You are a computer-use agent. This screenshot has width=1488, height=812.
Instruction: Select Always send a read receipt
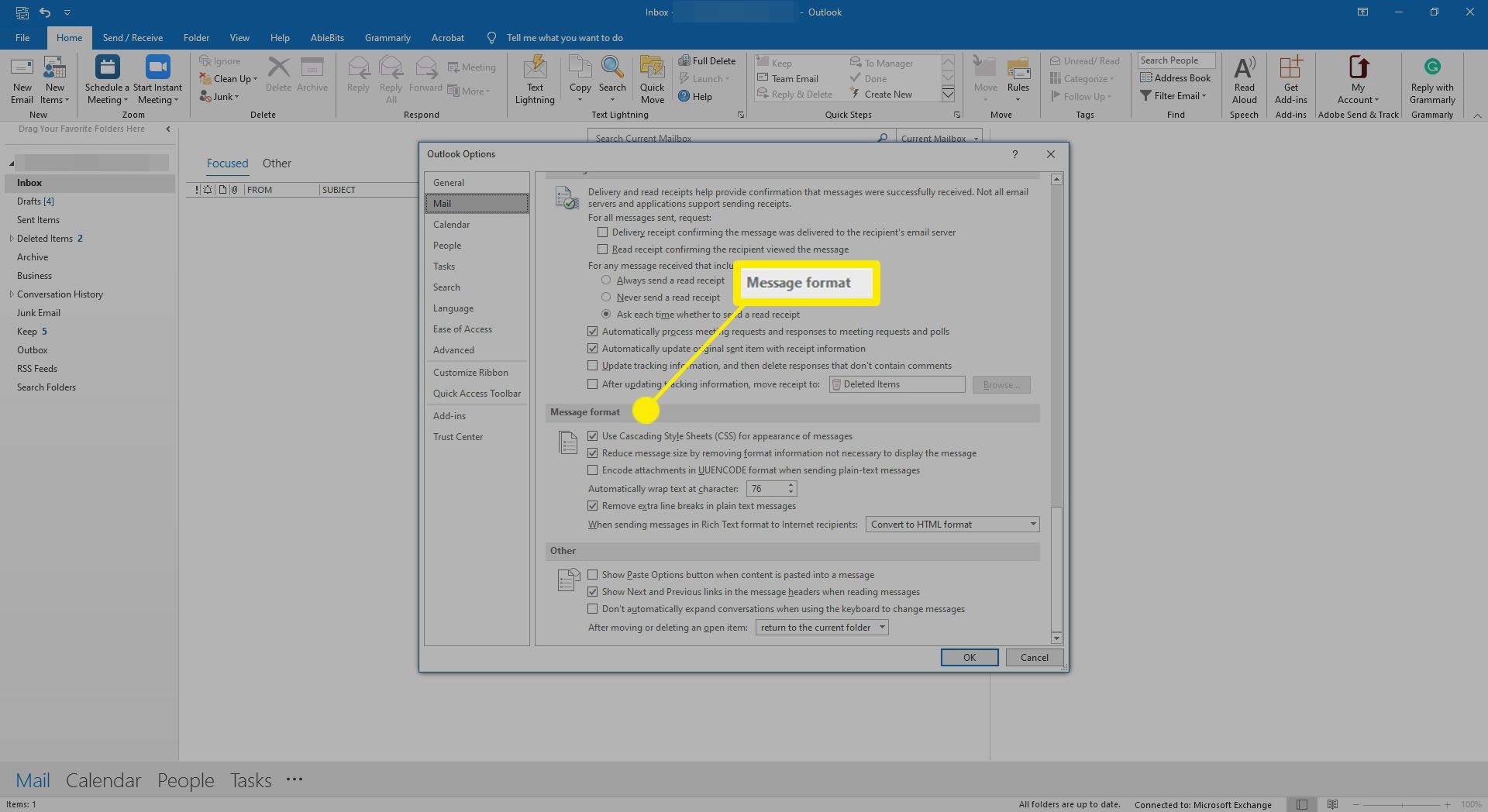tap(606, 280)
